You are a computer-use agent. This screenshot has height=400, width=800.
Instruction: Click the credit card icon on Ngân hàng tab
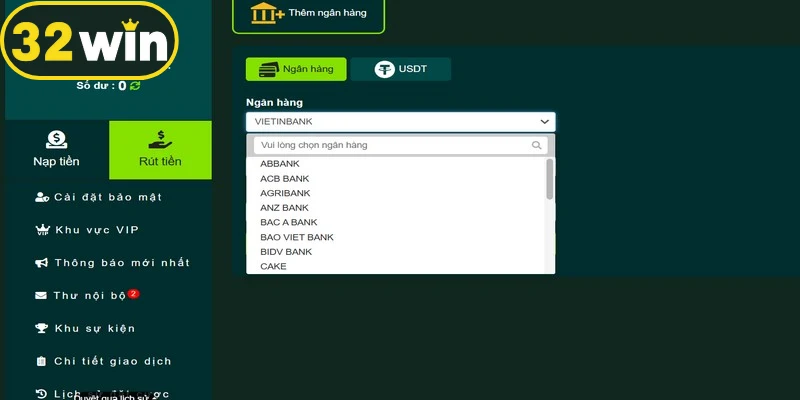[269, 69]
